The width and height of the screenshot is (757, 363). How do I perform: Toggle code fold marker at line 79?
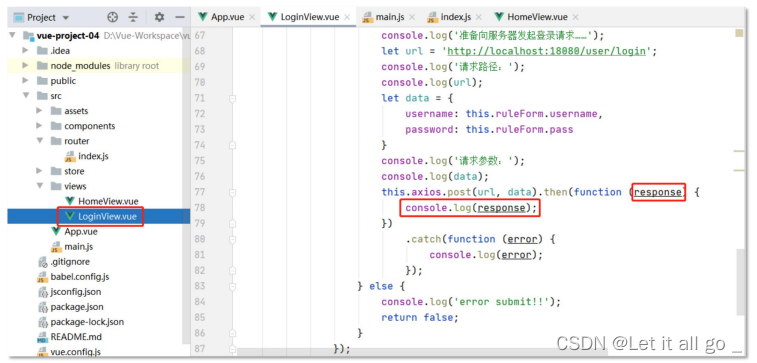(233, 223)
